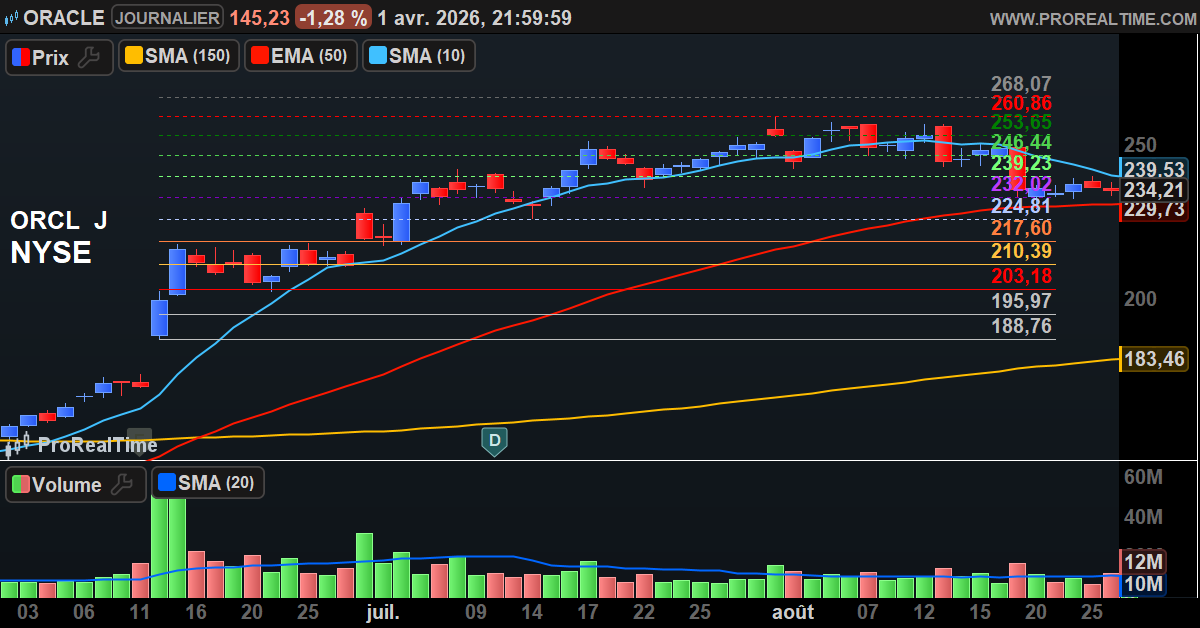
Task: Select the 239,53 price label on the axis
Action: (x=1156, y=170)
